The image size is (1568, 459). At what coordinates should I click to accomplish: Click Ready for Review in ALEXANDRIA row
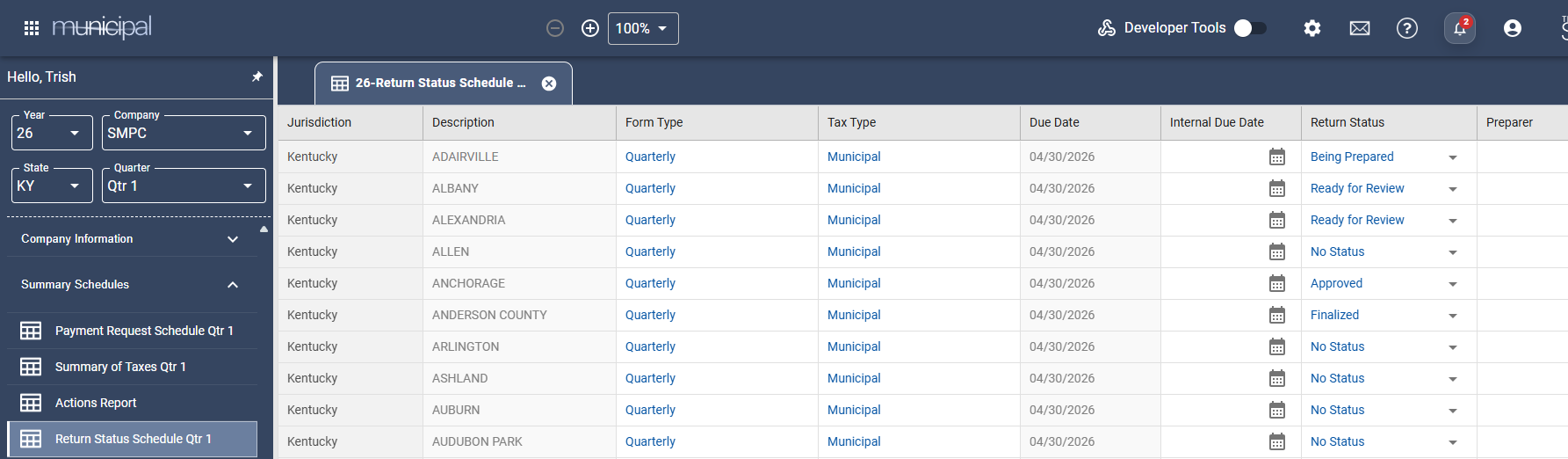[1357, 220]
